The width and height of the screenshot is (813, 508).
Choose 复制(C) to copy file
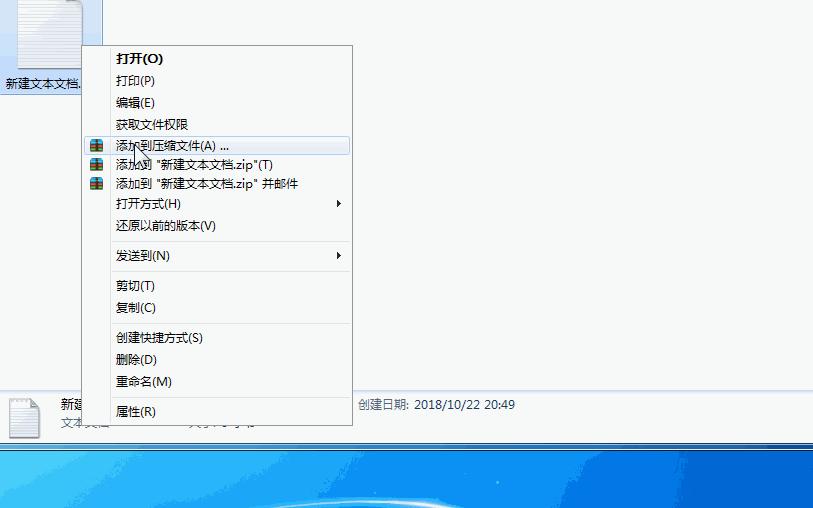click(217, 307)
